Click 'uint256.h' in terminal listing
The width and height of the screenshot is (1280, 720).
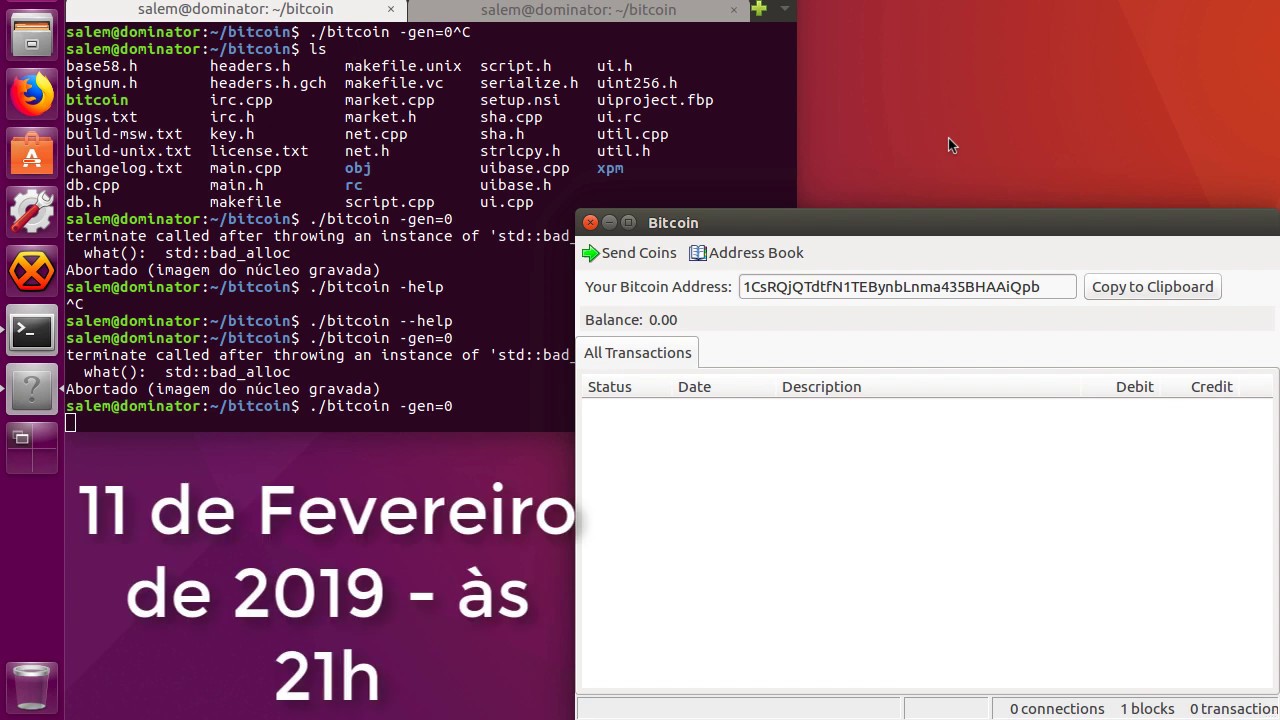tap(637, 83)
